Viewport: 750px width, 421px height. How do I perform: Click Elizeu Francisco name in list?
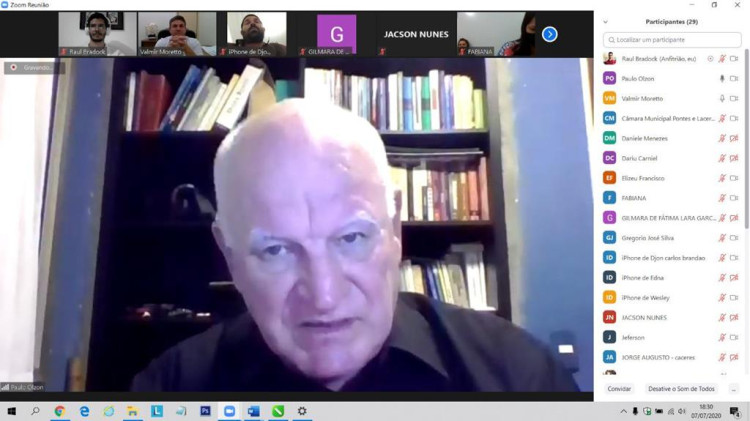click(x=643, y=178)
